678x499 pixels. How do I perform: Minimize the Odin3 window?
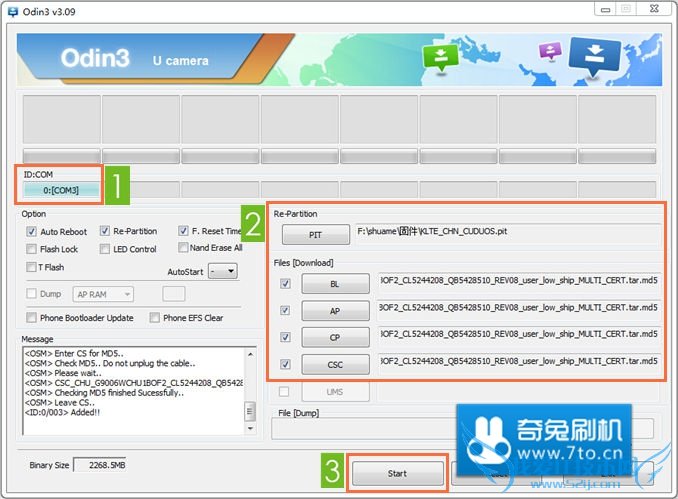pos(605,9)
